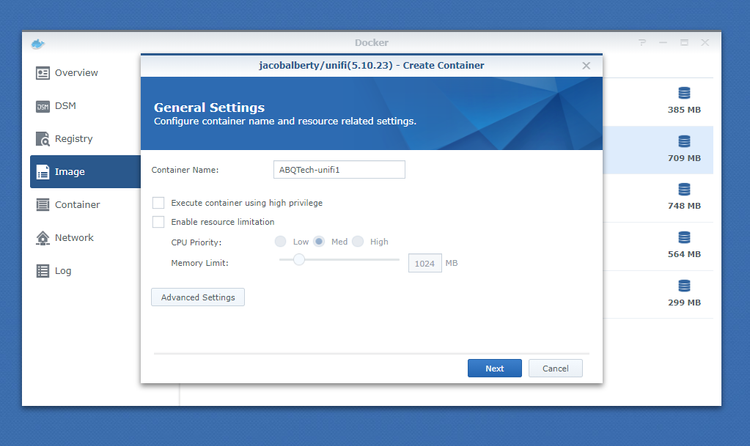Screen dimensions: 750x446
Task: Click the 748 MB size text
Action: coord(684,206)
